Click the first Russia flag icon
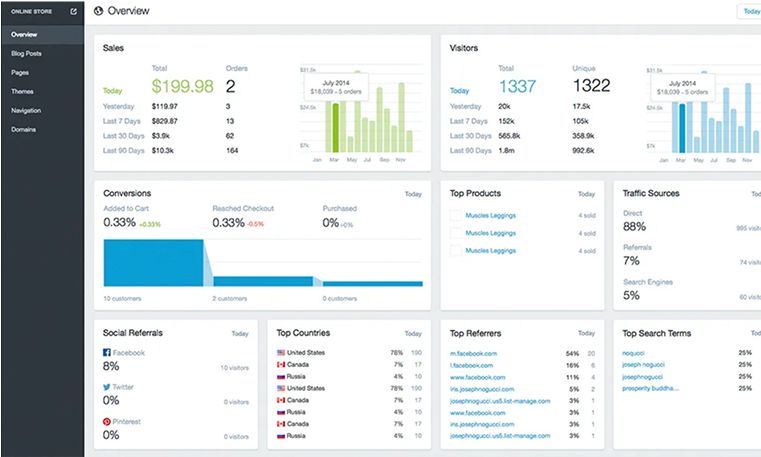The image size is (761, 457). click(281, 376)
